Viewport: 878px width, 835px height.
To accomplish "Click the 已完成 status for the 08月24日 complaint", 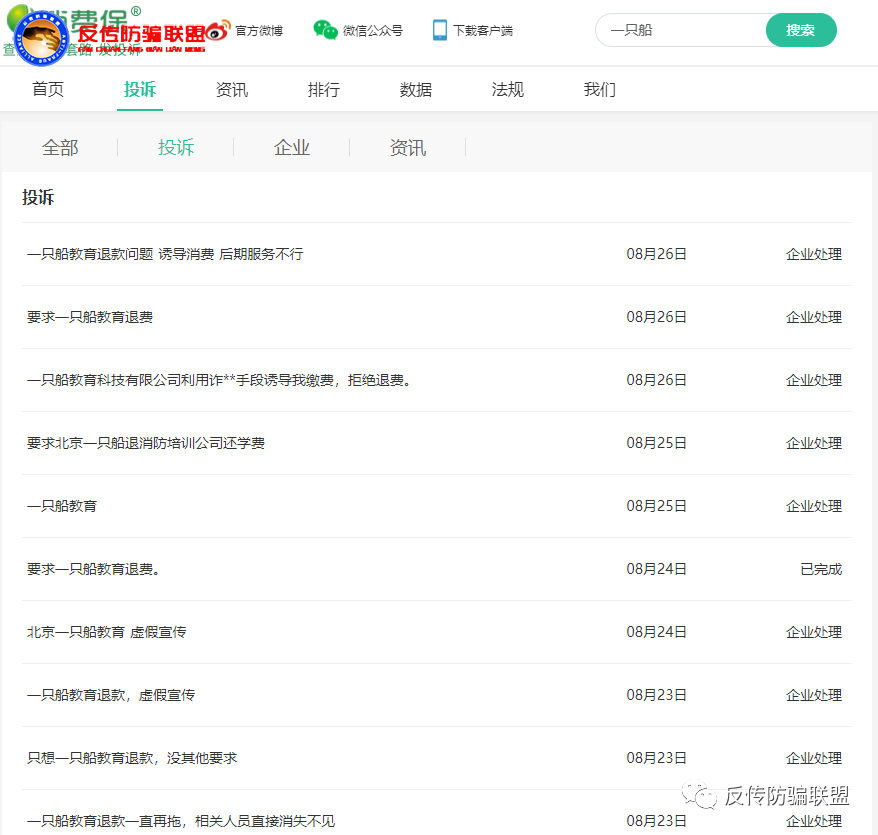I will pyautogui.click(x=820, y=568).
